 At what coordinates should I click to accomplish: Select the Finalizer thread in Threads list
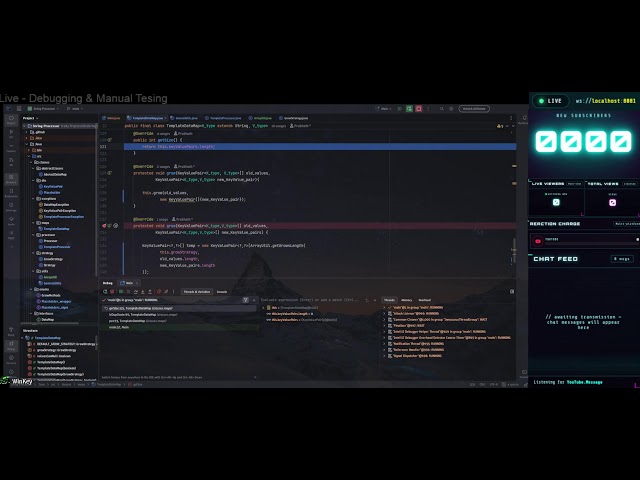click(x=409, y=326)
